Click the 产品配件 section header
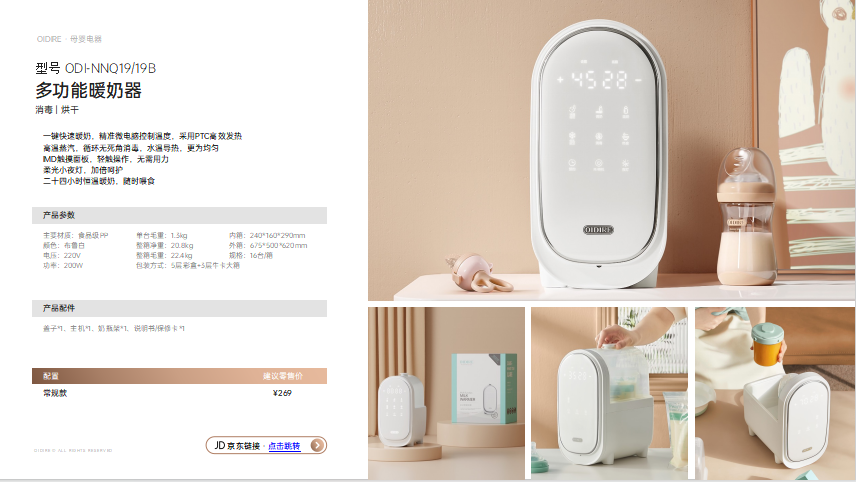The image size is (856, 482). pyautogui.click(x=179, y=308)
